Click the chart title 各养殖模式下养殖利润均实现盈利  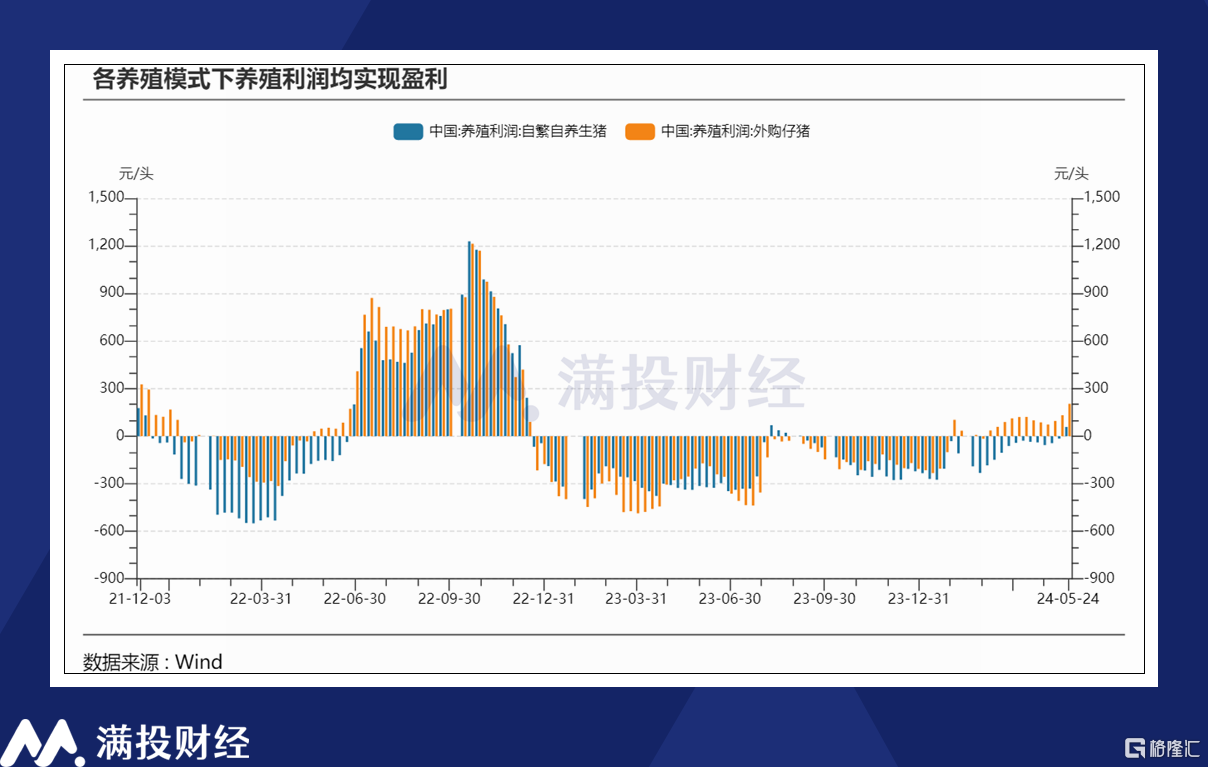point(269,80)
